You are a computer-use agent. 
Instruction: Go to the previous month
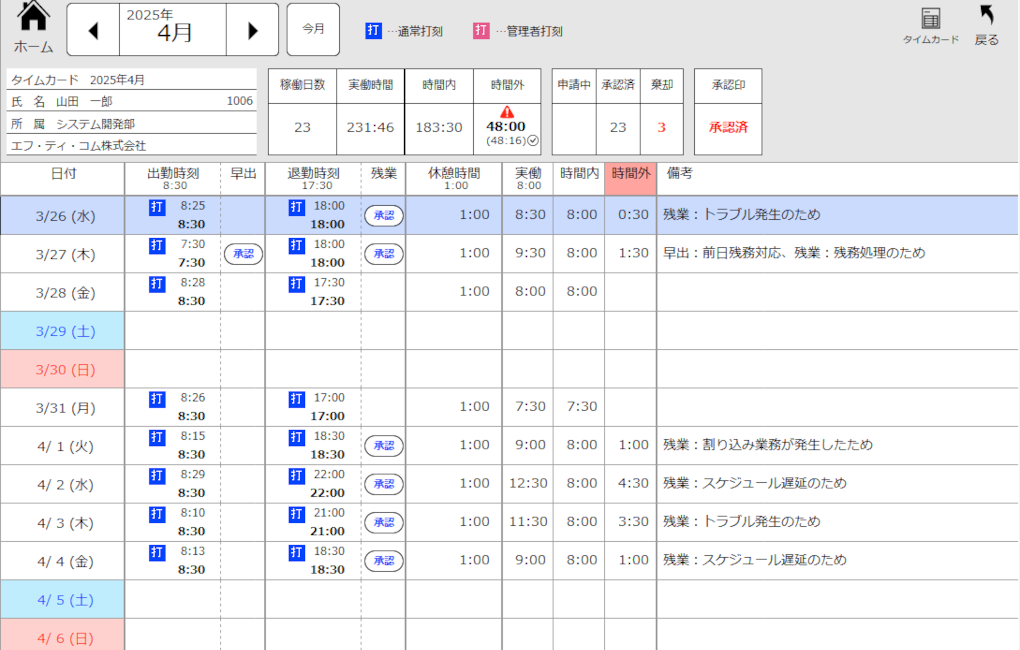(x=93, y=30)
